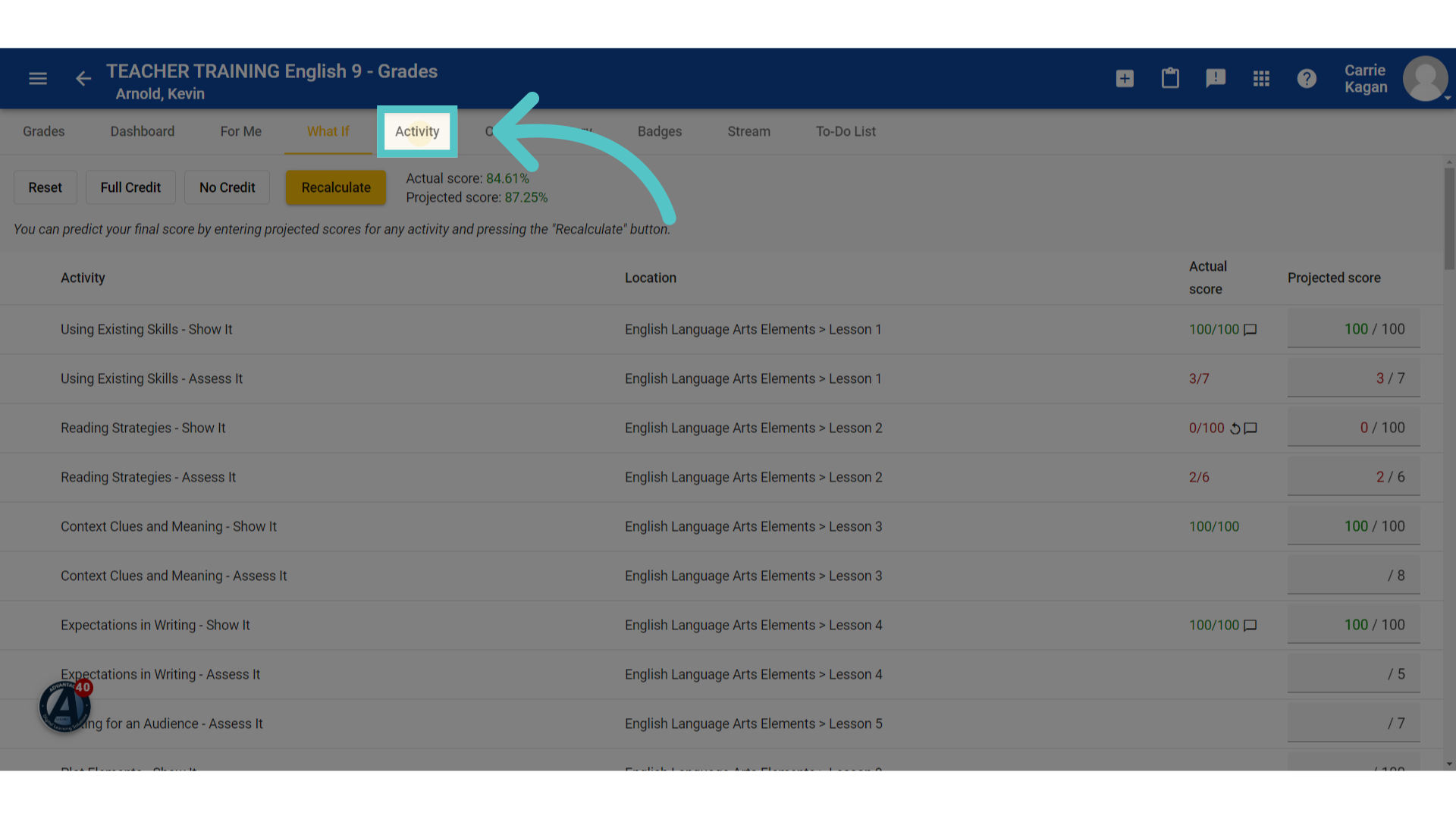Click the scrollbar up arrow
This screenshot has width=1456, height=819.
point(1449,162)
